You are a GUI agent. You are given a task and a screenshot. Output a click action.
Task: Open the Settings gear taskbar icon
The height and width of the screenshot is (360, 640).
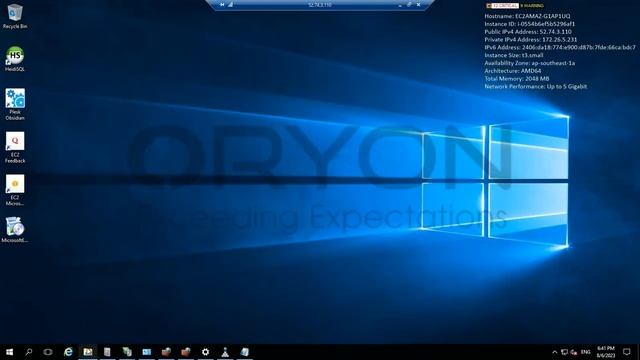[x=205, y=352]
